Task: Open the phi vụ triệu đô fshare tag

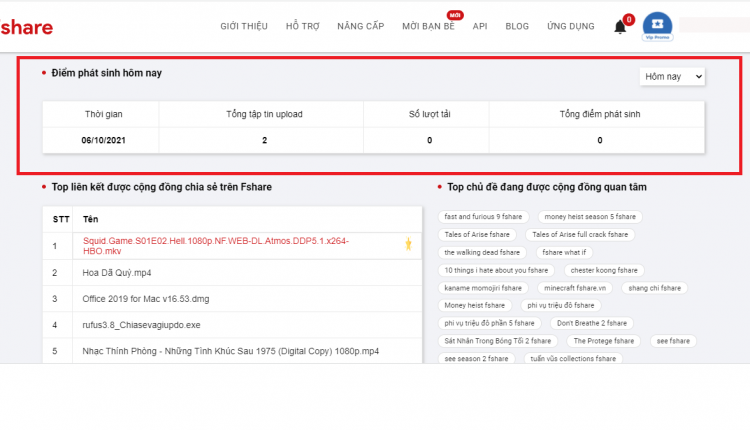Action: (x=561, y=305)
